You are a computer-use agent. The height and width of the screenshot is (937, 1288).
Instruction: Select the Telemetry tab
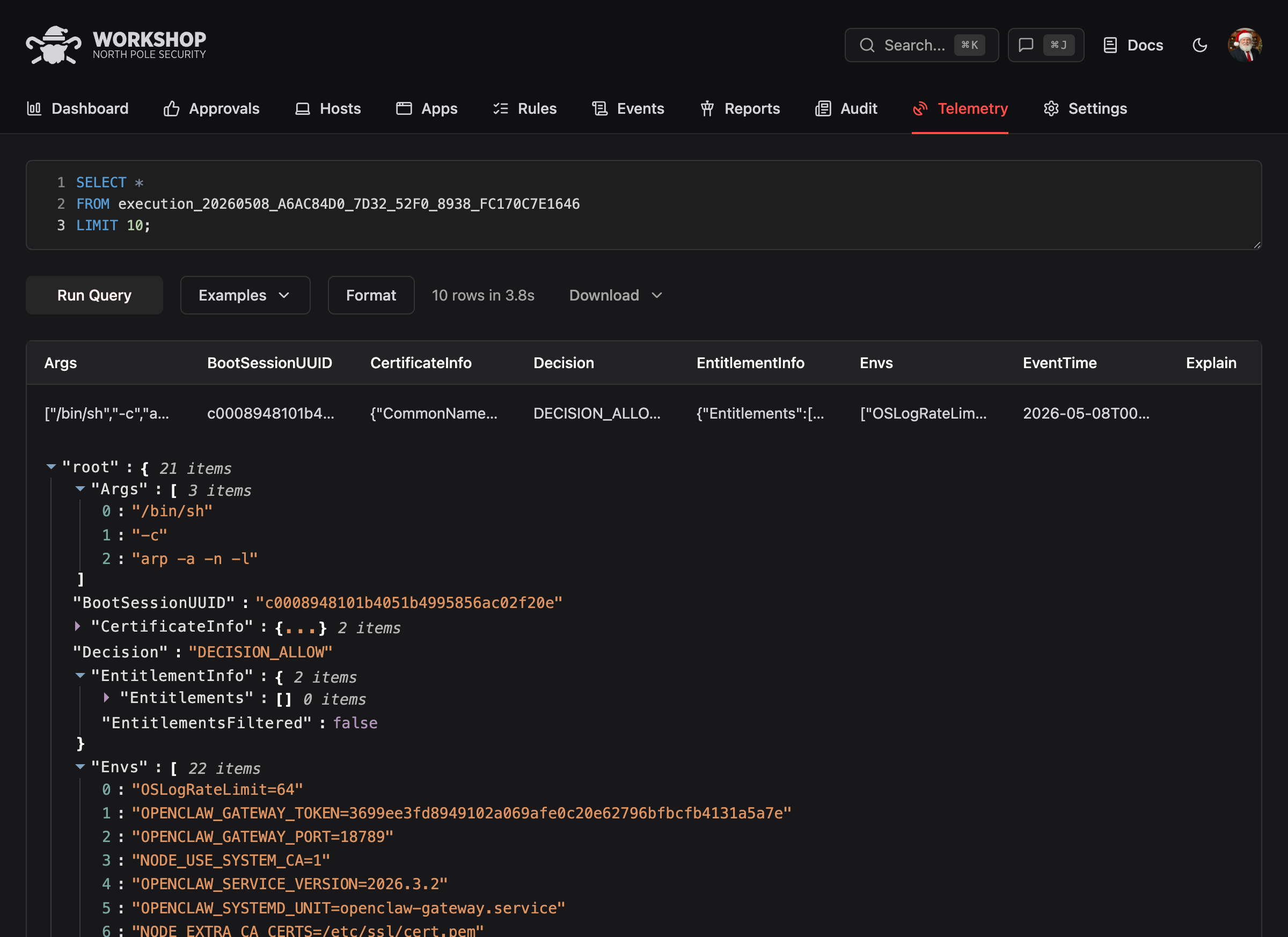(960, 108)
